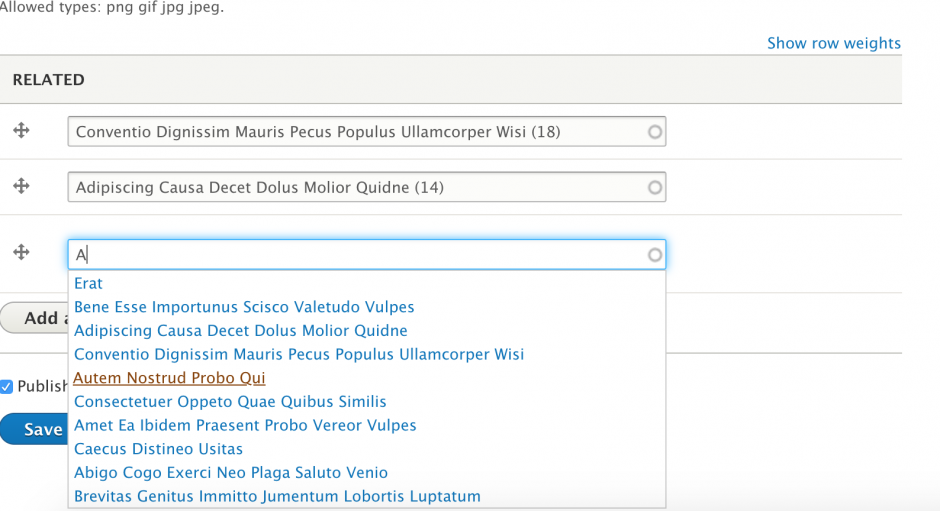This screenshot has height=511, width=940.
Task: Click autocomplete circle icon in Conventio field
Action: 655,131
